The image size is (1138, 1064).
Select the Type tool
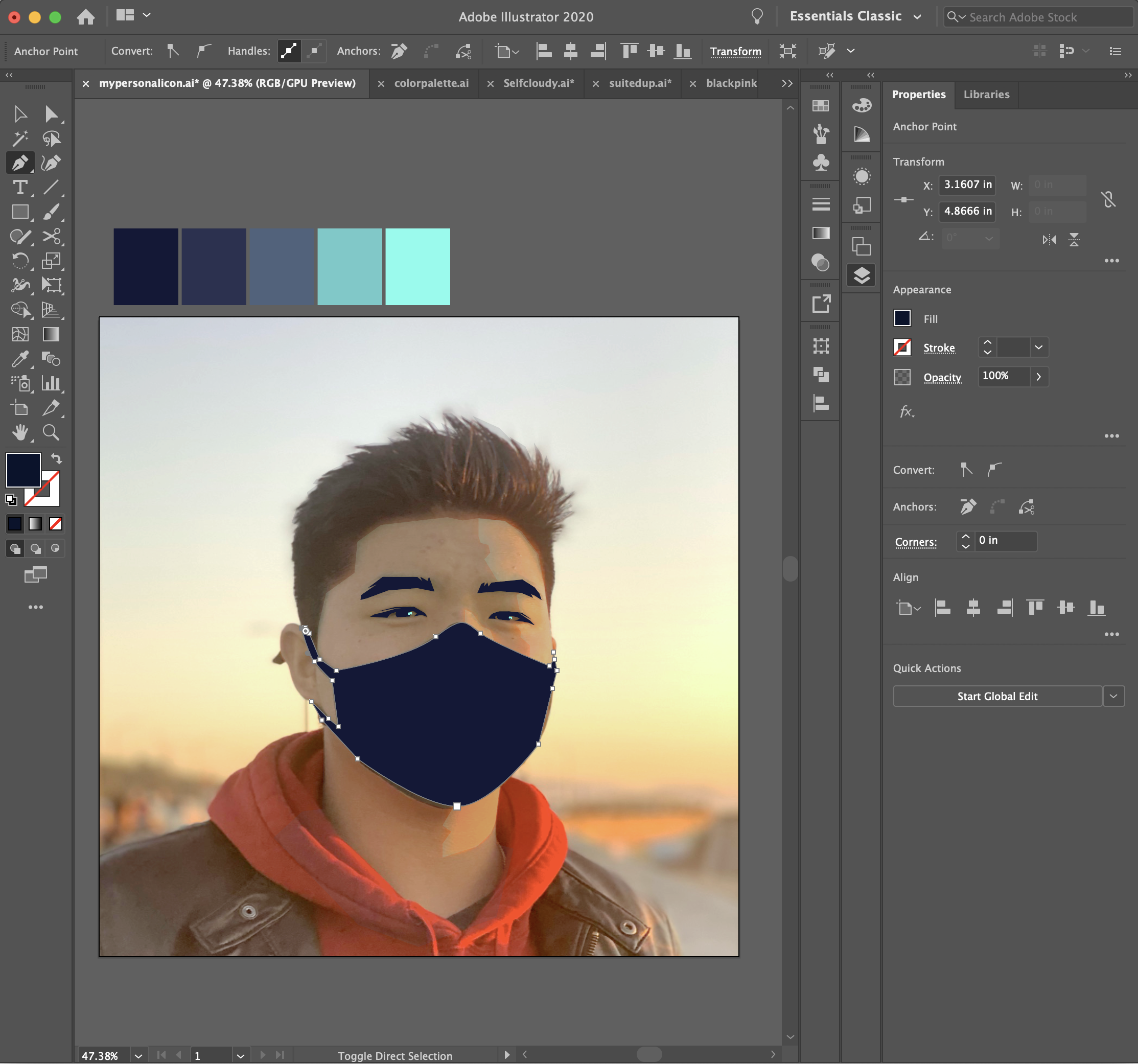(20, 188)
